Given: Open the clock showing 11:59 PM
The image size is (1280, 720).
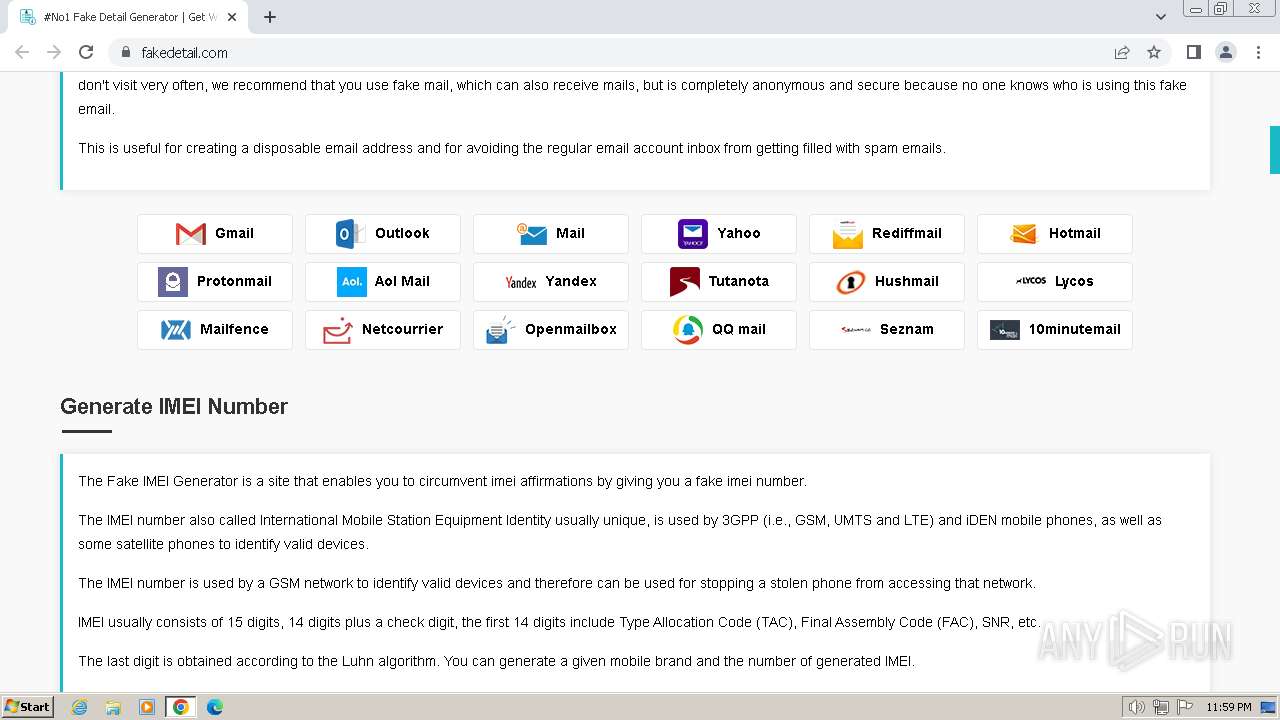Looking at the screenshot, I should (x=1228, y=707).
